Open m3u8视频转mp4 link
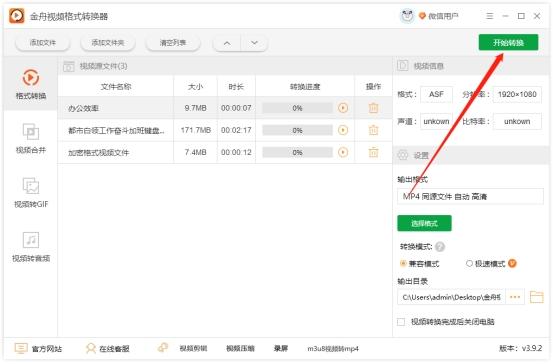Viewport: 553px width, 364px height. pyautogui.click(x=333, y=349)
